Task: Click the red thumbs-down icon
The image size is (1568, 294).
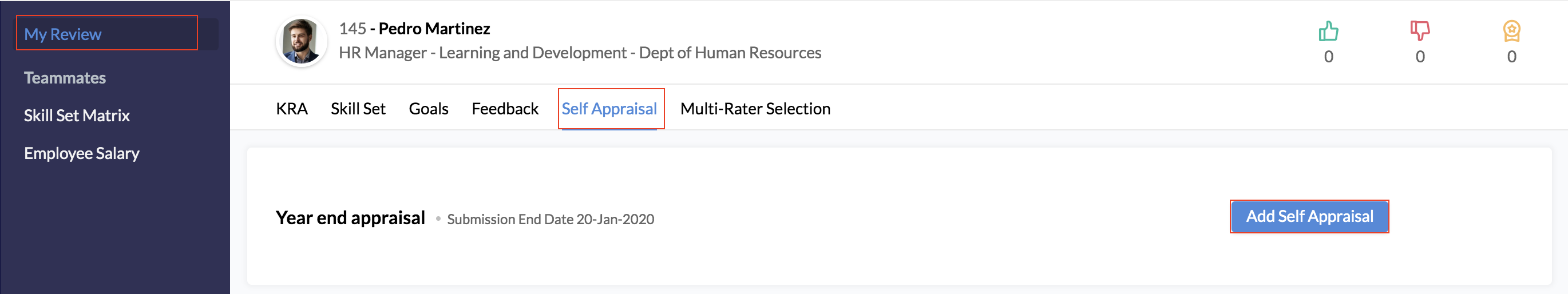Action: (1419, 31)
